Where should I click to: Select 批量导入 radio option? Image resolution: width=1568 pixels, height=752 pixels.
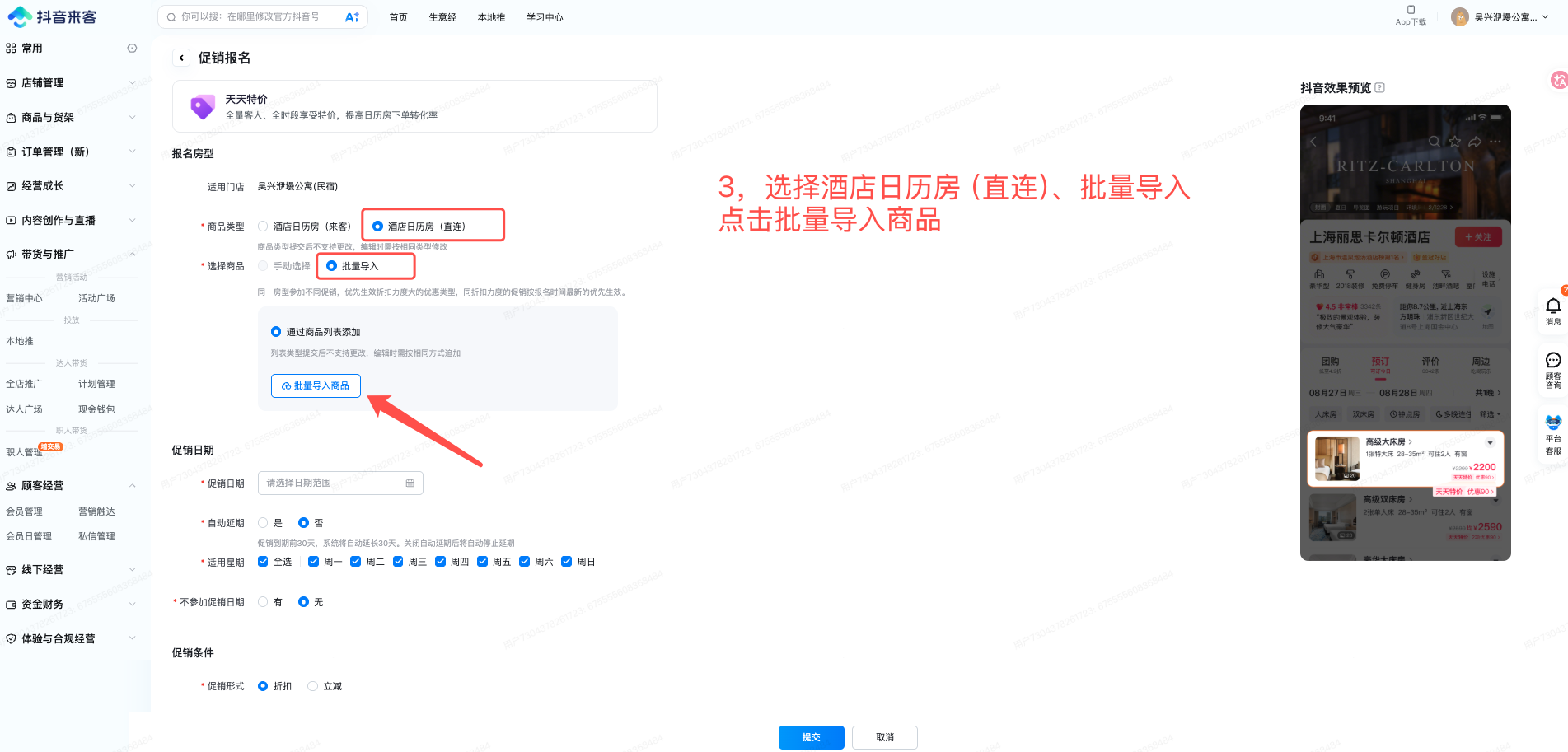tap(331, 266)
